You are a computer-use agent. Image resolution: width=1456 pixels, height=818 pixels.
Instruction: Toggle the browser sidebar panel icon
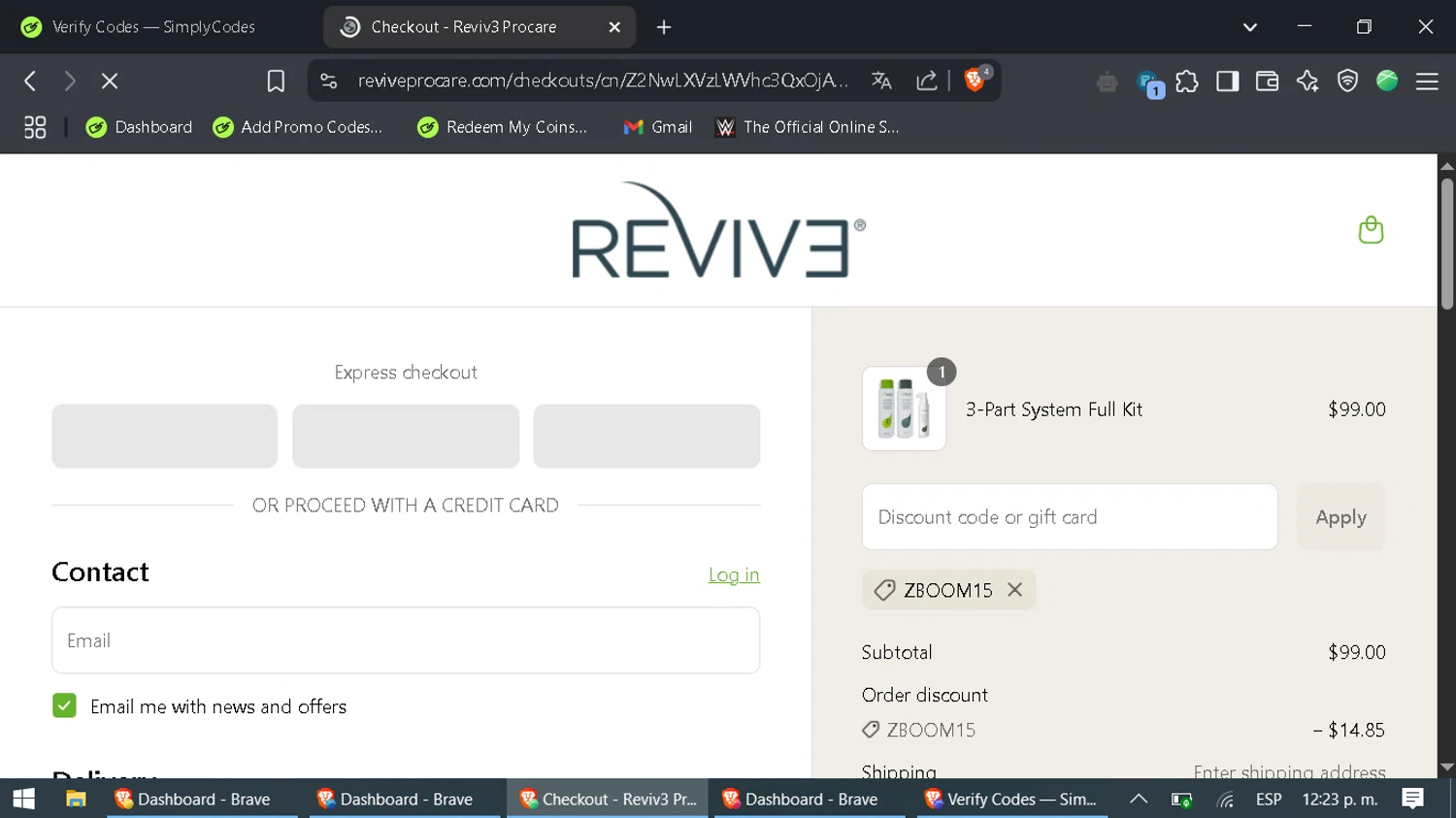pos(1227,82)
